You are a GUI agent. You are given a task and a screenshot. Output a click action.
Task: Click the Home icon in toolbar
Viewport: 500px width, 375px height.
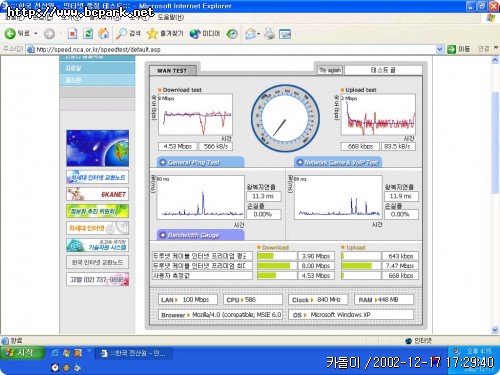(103, 33)
